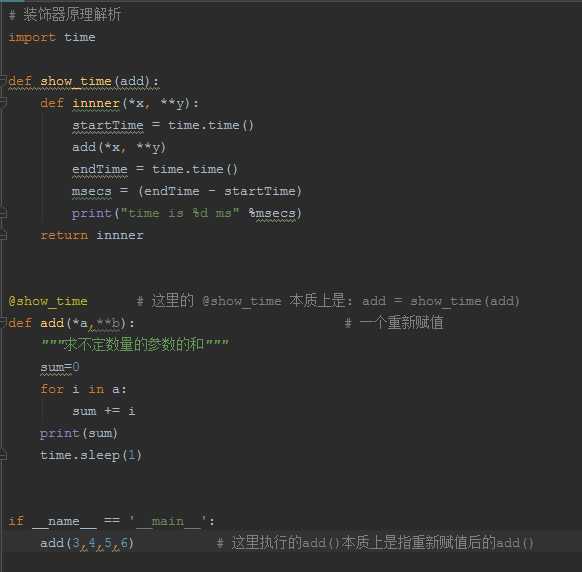Click the docstring '求不定数量的参数的和'
The height and width of the screenshot is (572, 582).
click(134, 345)
